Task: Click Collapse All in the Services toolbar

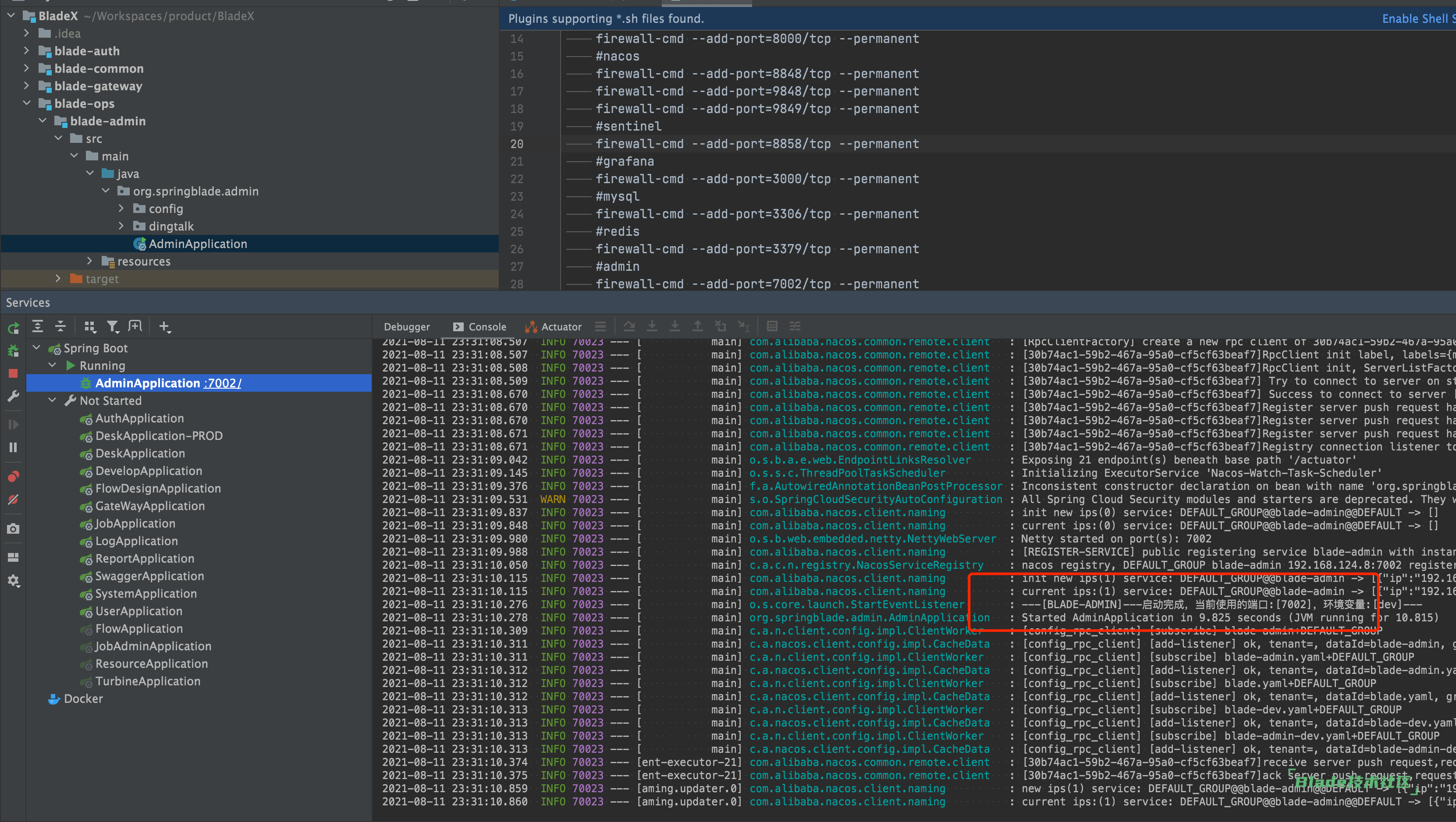Action: point(60,326)
